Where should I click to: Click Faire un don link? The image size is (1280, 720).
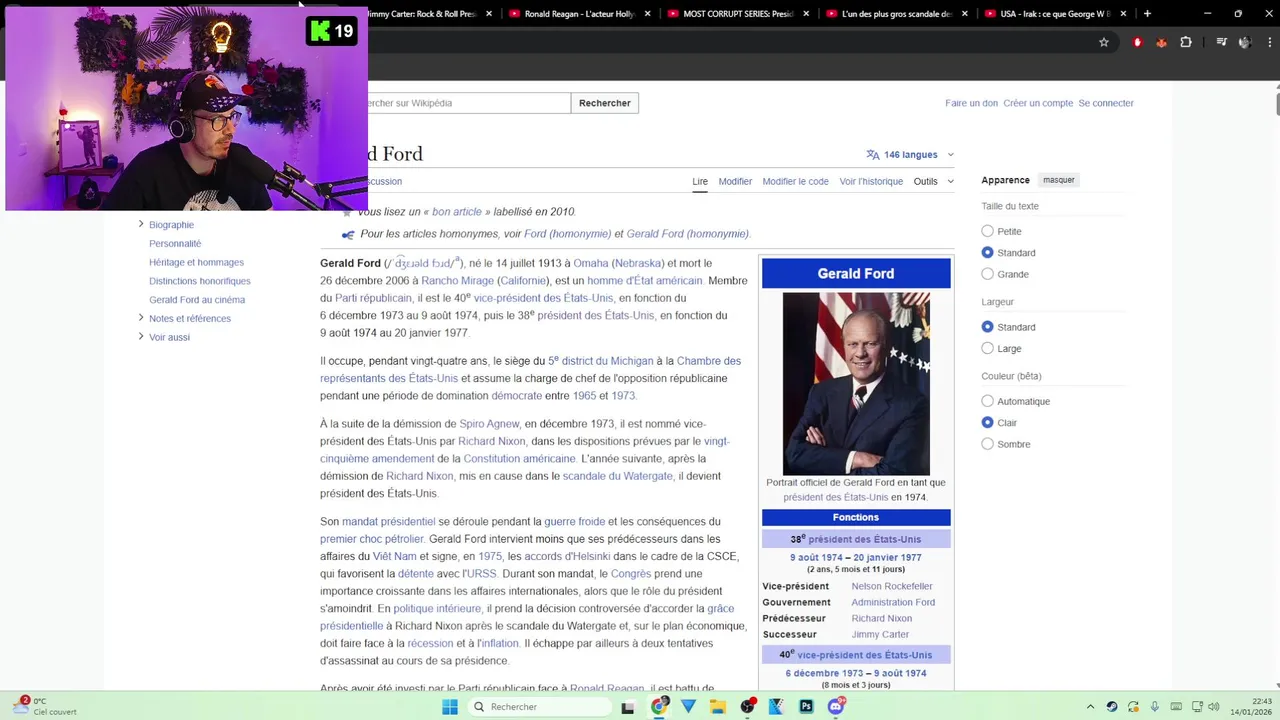point(971,103)
